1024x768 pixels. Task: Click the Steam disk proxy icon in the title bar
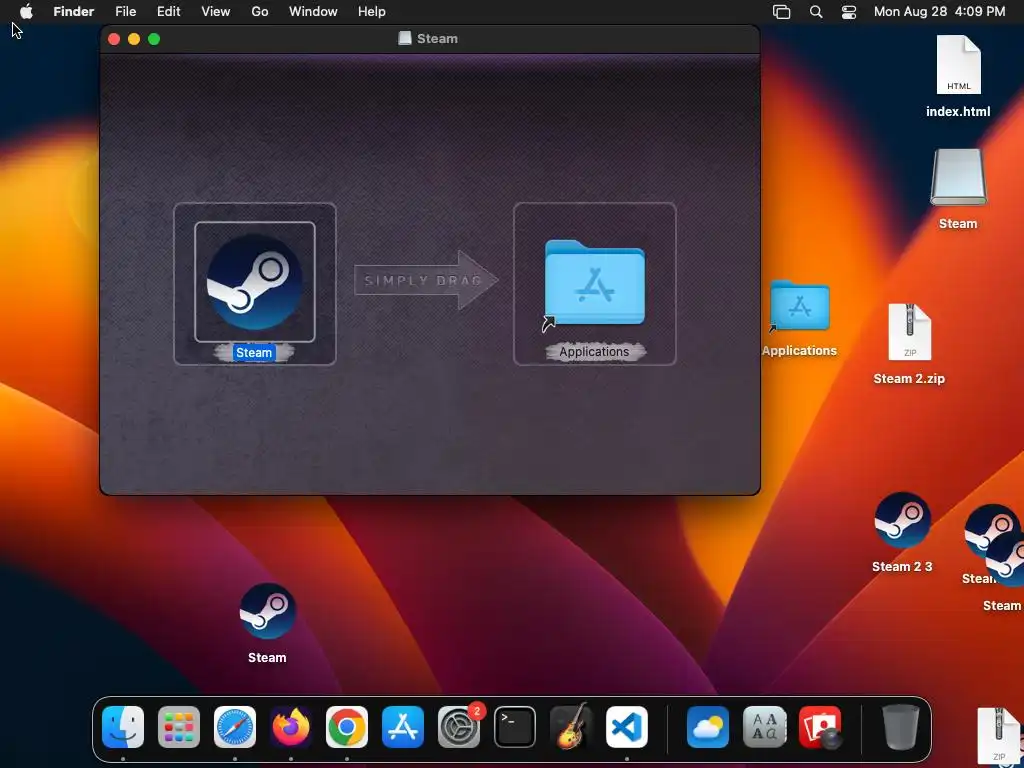(405, 39)
